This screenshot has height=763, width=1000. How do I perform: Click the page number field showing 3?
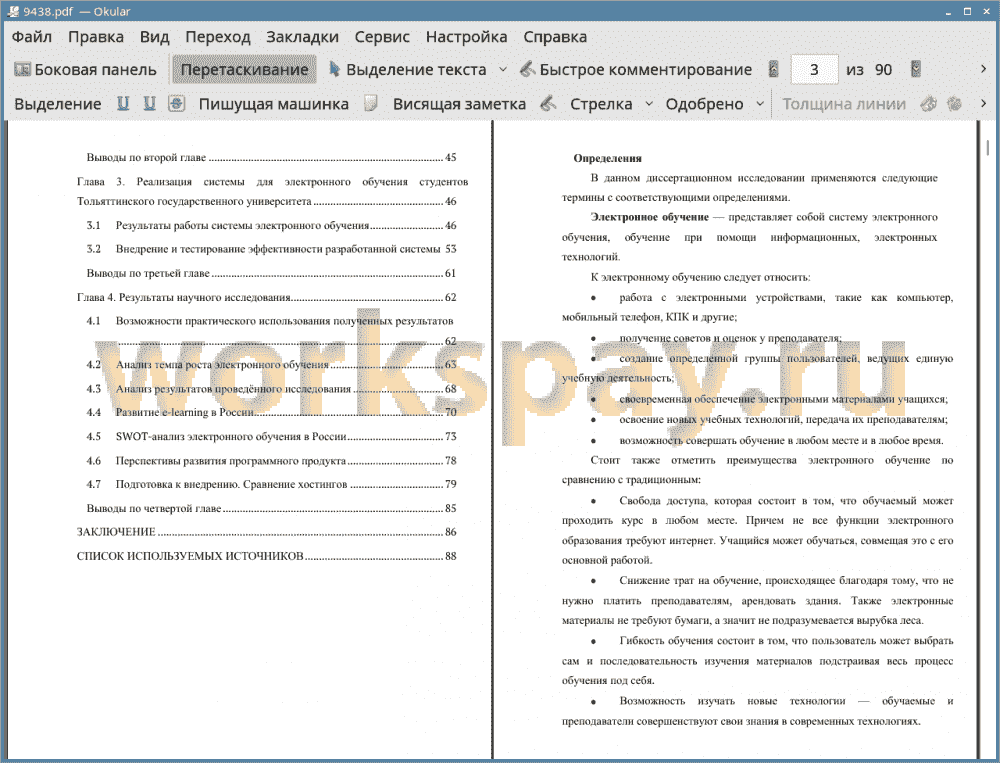pos(814,70)
